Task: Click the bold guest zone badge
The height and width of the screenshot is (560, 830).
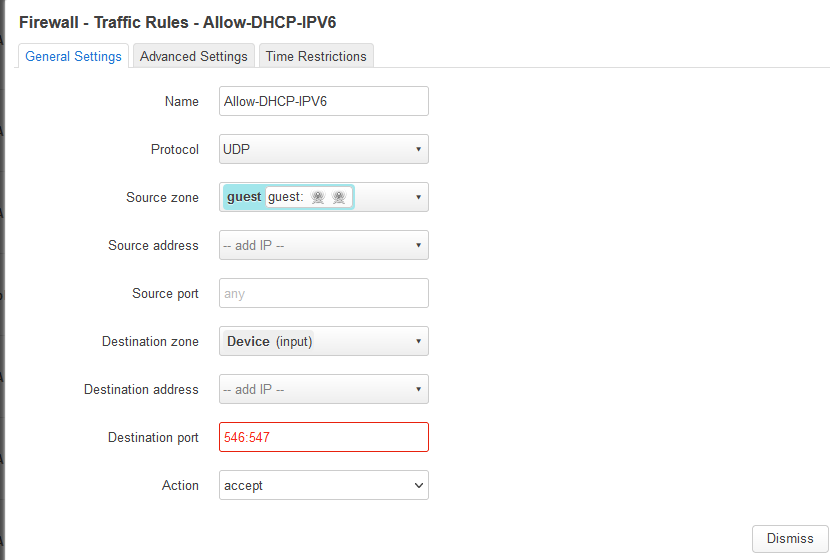Action: click(x=243, y=197)
